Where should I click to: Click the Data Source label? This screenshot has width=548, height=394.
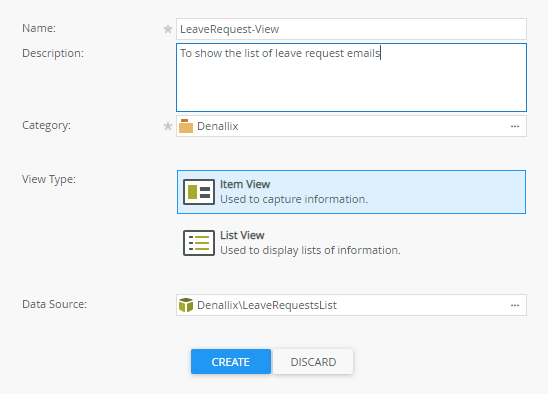[x=54, y=304]
